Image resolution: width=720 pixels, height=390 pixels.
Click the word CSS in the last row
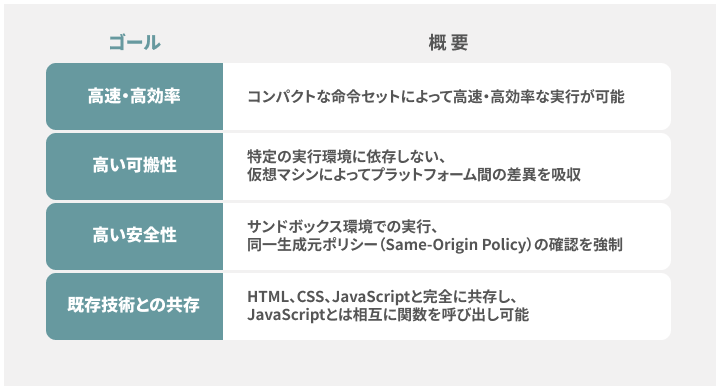tap(311, 297)
